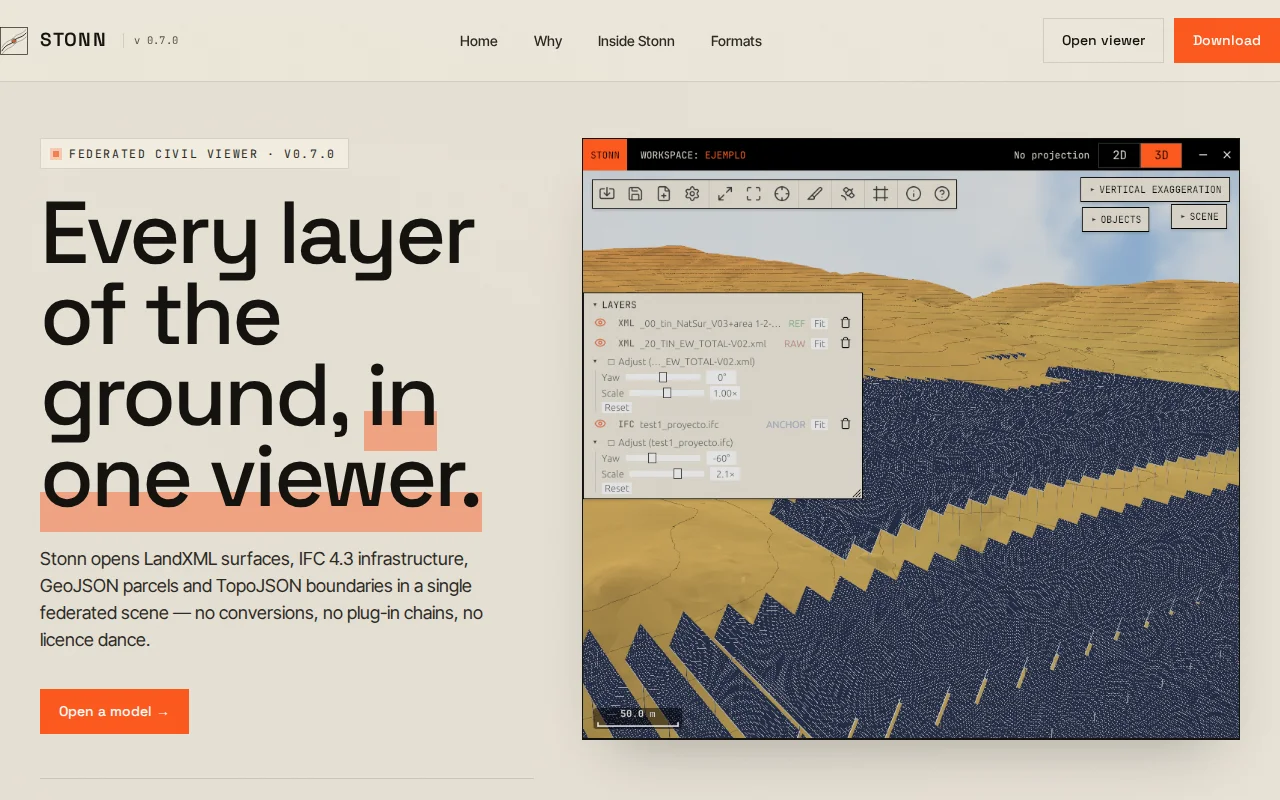Click the ANCHOR tag on IFC layer

tap(786, 424)
